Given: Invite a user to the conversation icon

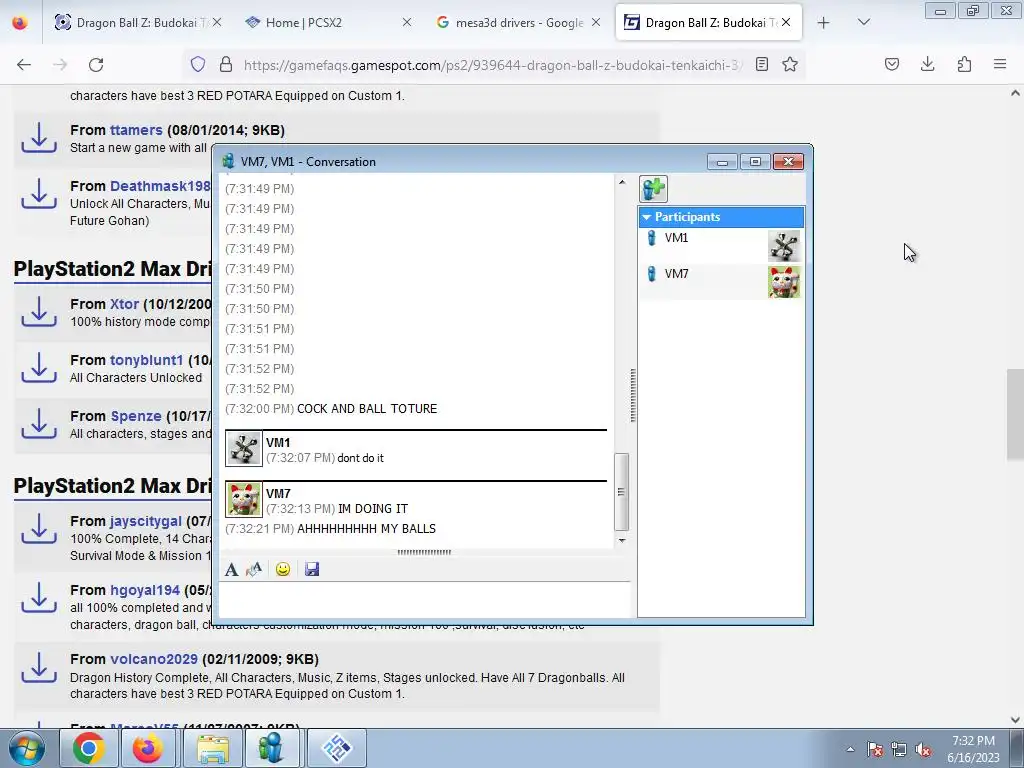Looking at the screenshot, I should [x=653, y=189].
